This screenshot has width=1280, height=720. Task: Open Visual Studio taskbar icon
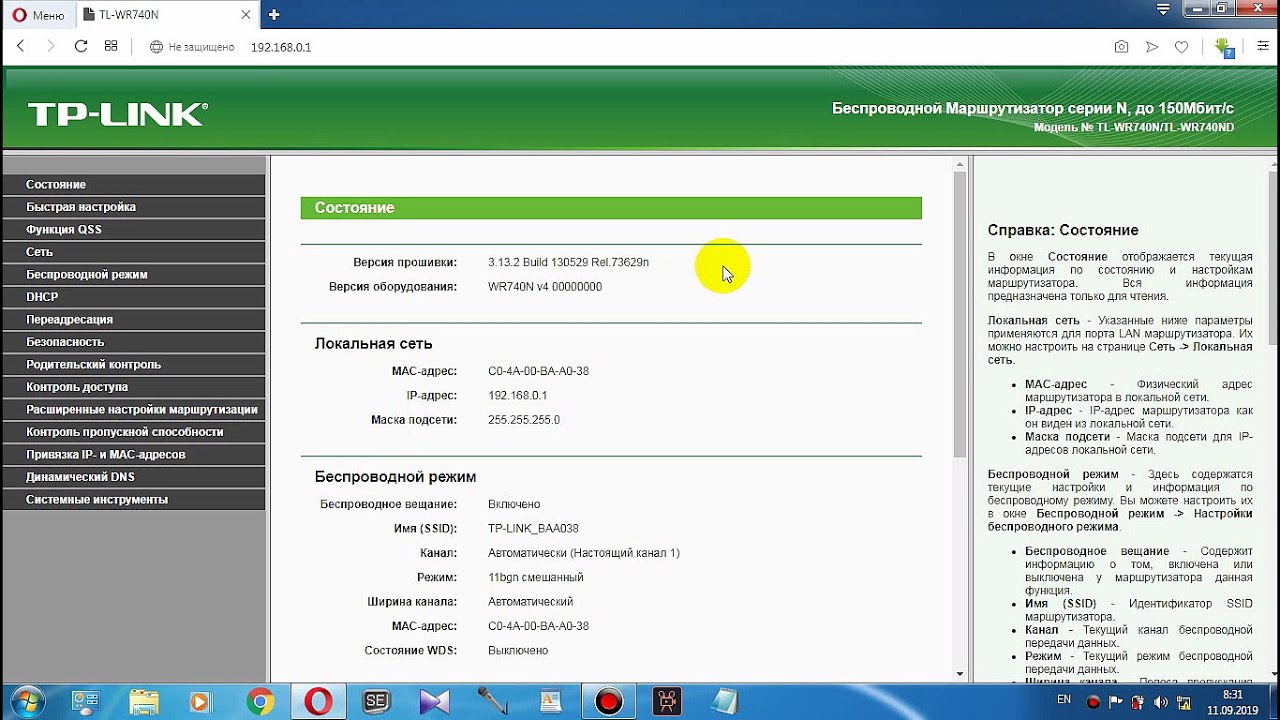click(434, 701)
